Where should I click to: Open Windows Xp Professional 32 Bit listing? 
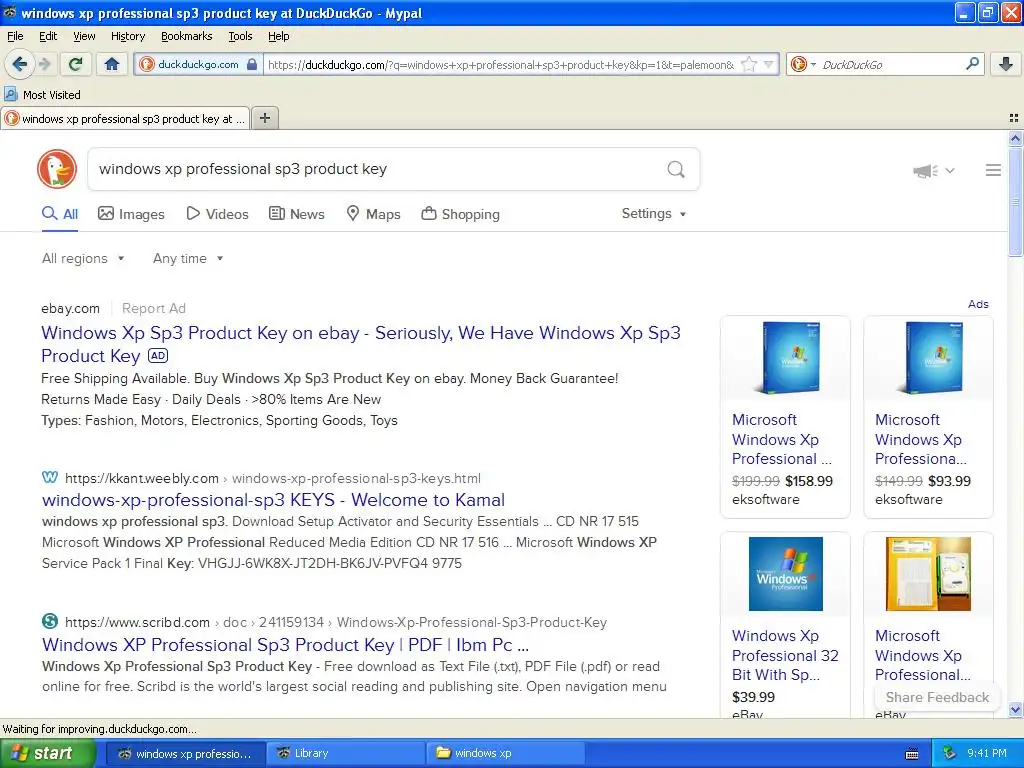785,656
